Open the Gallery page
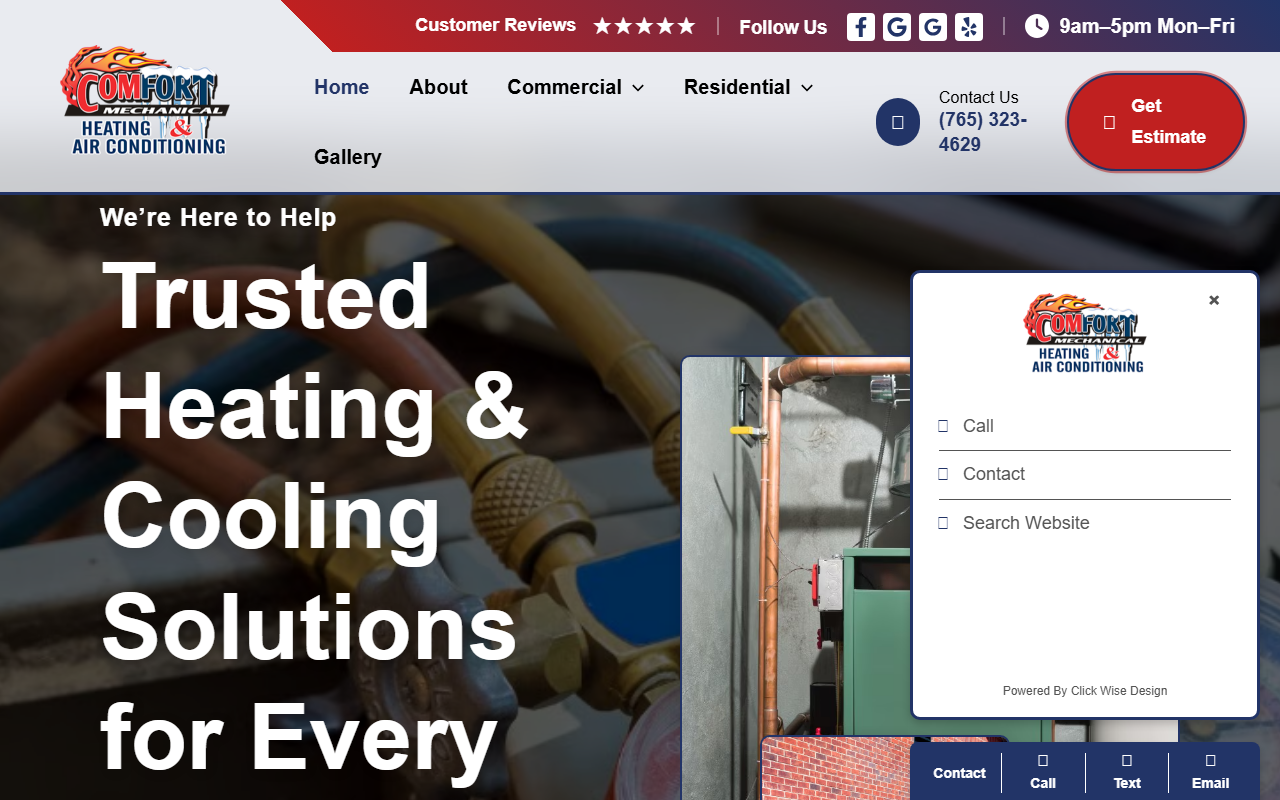The image size is (1280, 800). (348, 157)
